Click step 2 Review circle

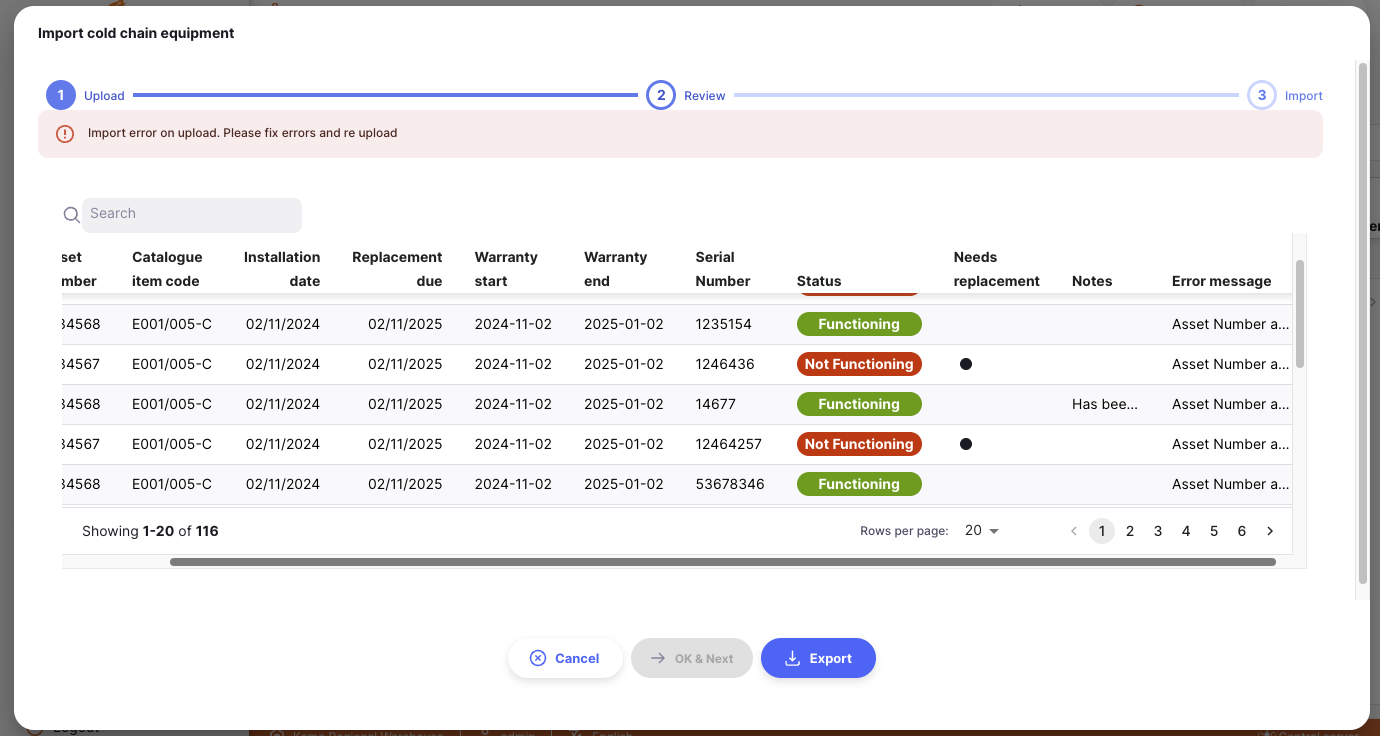click(661, 95)
